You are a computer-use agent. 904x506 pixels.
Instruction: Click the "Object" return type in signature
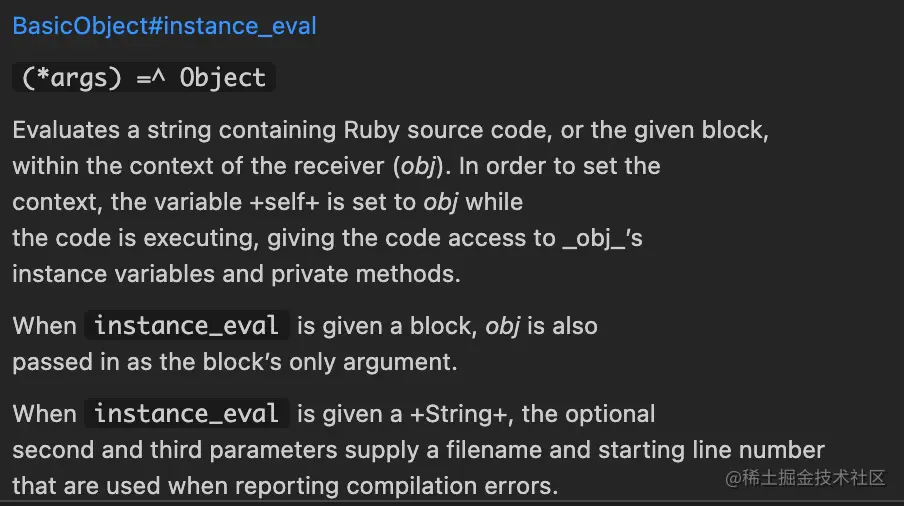pos(223,78)
